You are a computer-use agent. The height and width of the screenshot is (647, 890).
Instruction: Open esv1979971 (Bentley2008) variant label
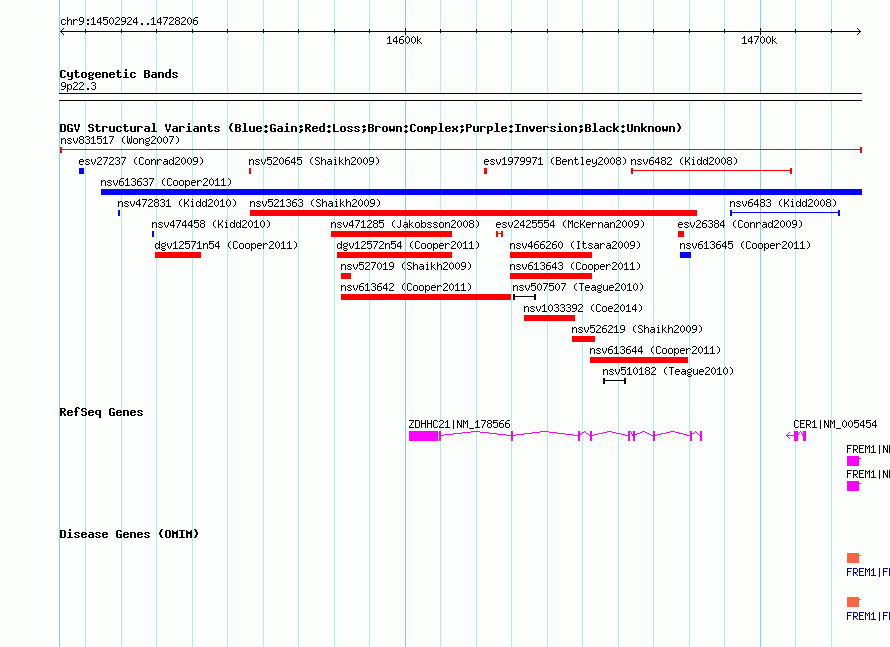pyautogui.click(x=555, y=161)
